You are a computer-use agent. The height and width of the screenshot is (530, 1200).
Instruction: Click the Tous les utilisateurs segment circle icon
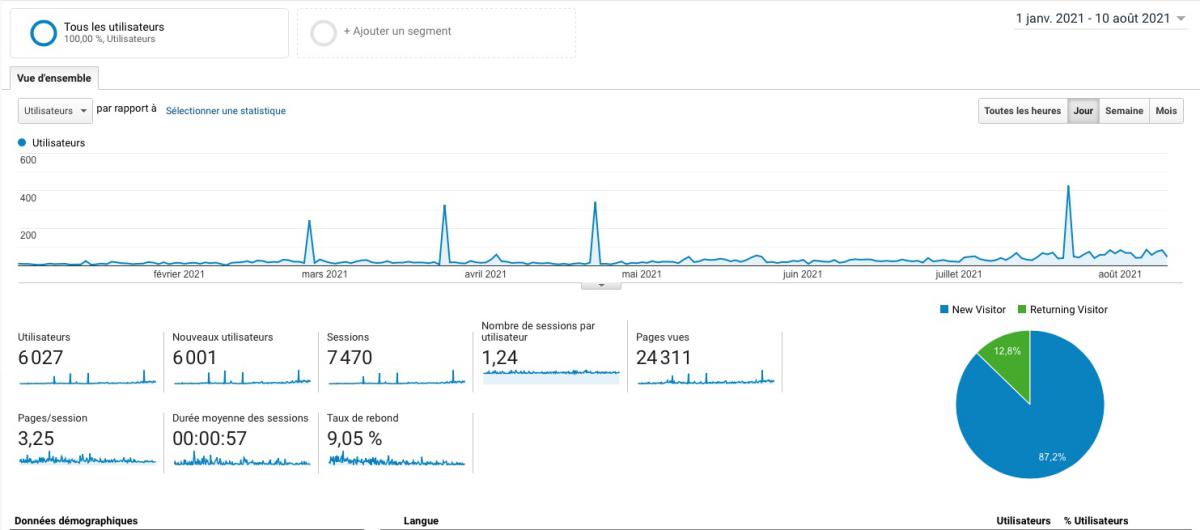coord(44,33)
